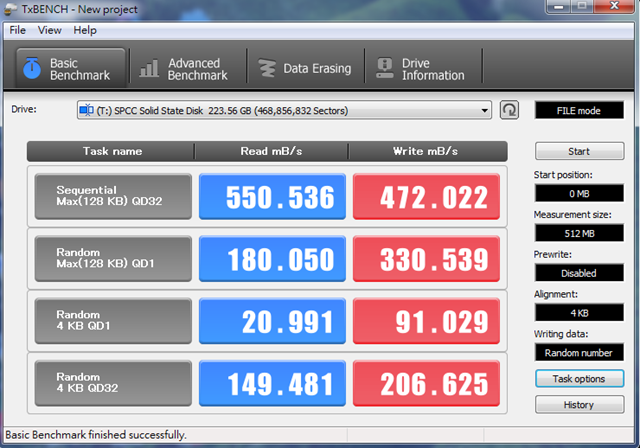
Task: Click the 206.625 write result
Action: tap(427, 383)
